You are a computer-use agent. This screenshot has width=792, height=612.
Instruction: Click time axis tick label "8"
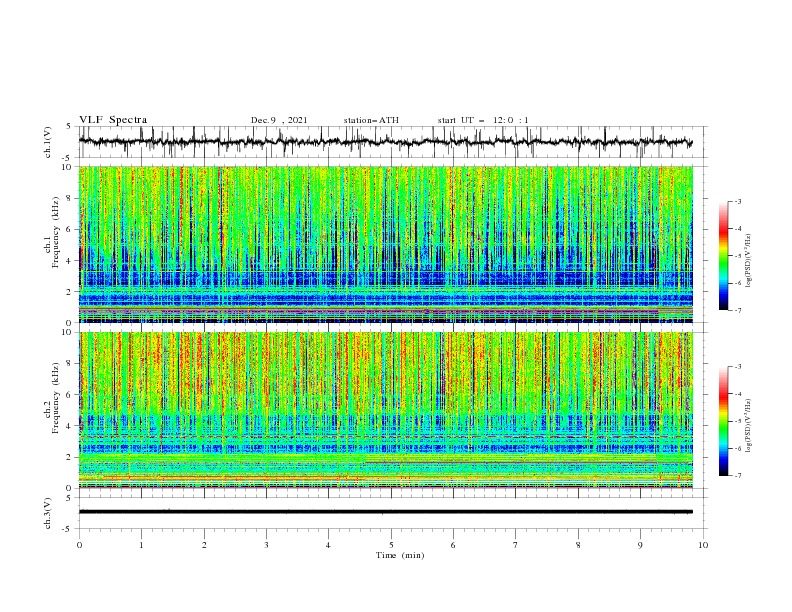point(578,545)
